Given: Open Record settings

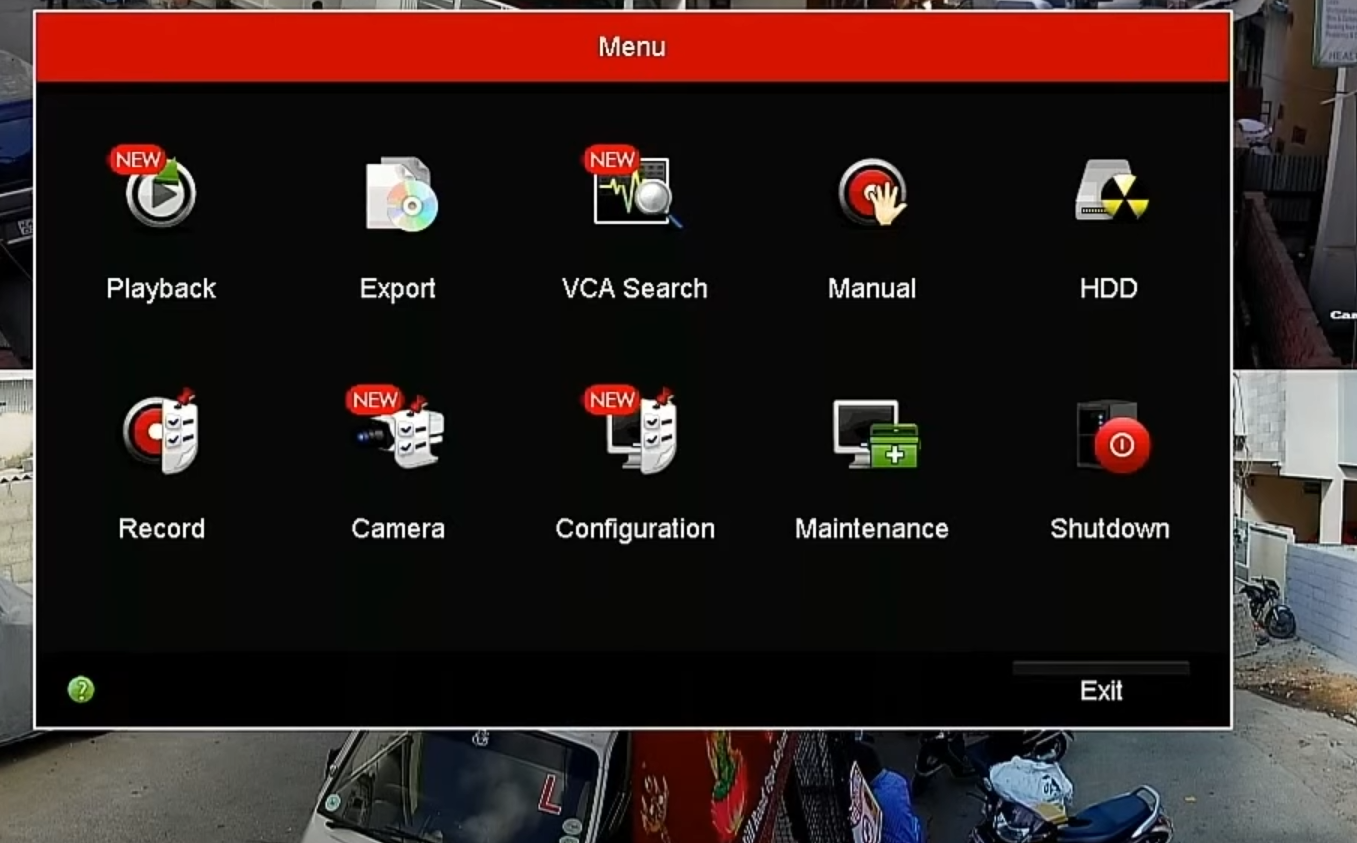Looking at the screenshot, I should (160, 433).
